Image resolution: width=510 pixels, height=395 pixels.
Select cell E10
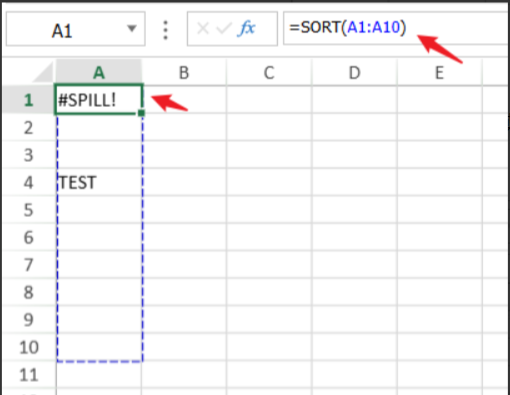(440, 347)
